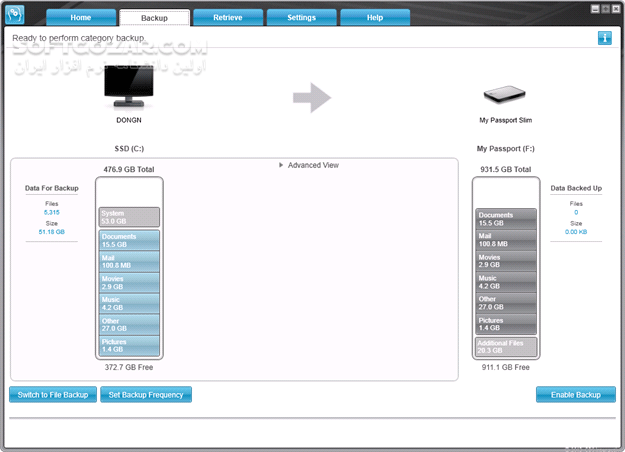The height and width of the screenshot is (452, 625).
Task: Select the My Passport Slim drive icon
Action: [505, 95]
